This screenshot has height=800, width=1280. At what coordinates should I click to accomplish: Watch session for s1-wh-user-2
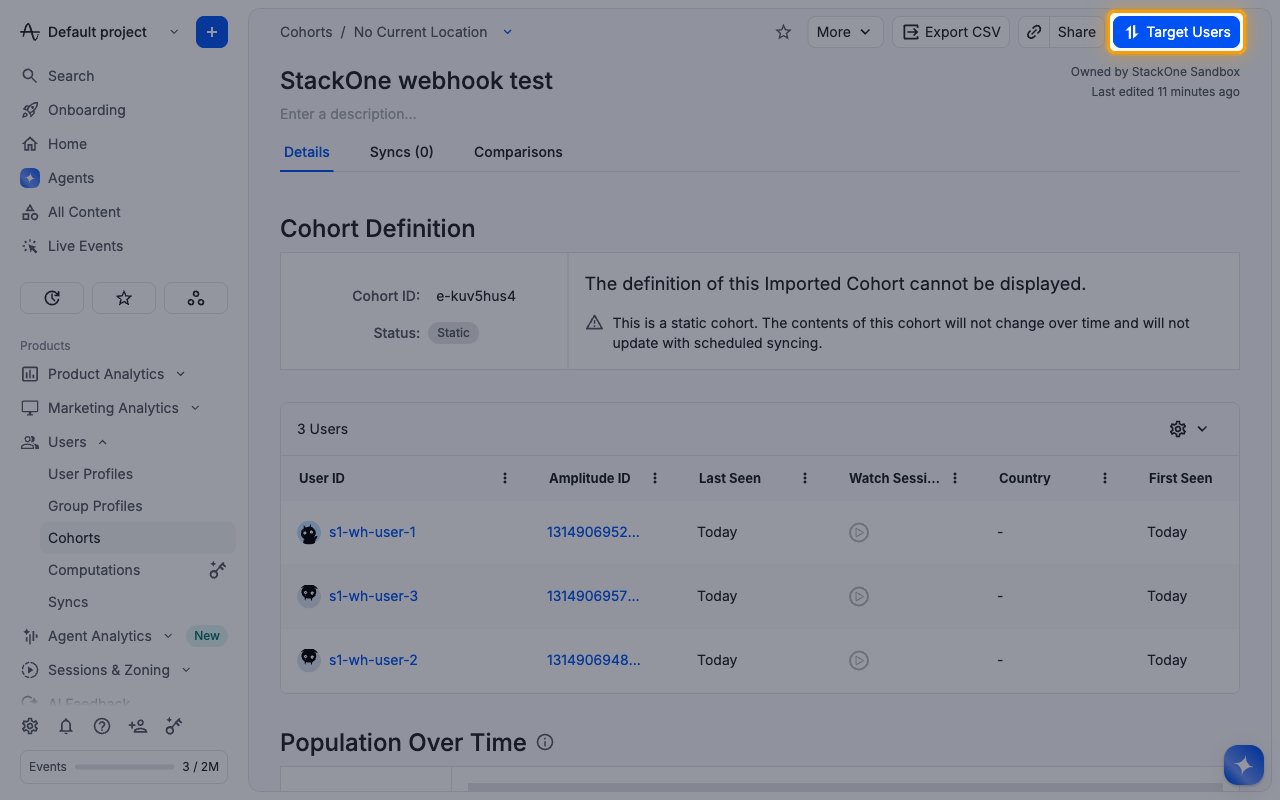click(x=858, y=660)
